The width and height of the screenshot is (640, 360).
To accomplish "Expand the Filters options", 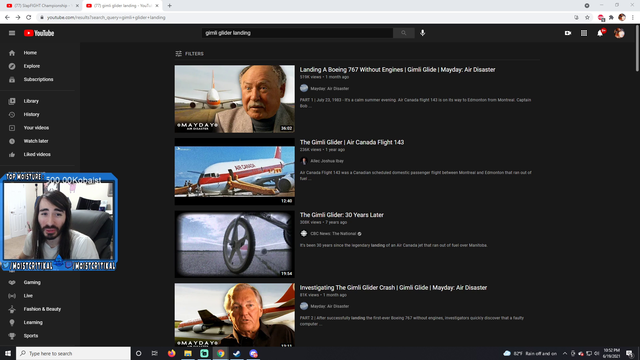I will (189, 53).
